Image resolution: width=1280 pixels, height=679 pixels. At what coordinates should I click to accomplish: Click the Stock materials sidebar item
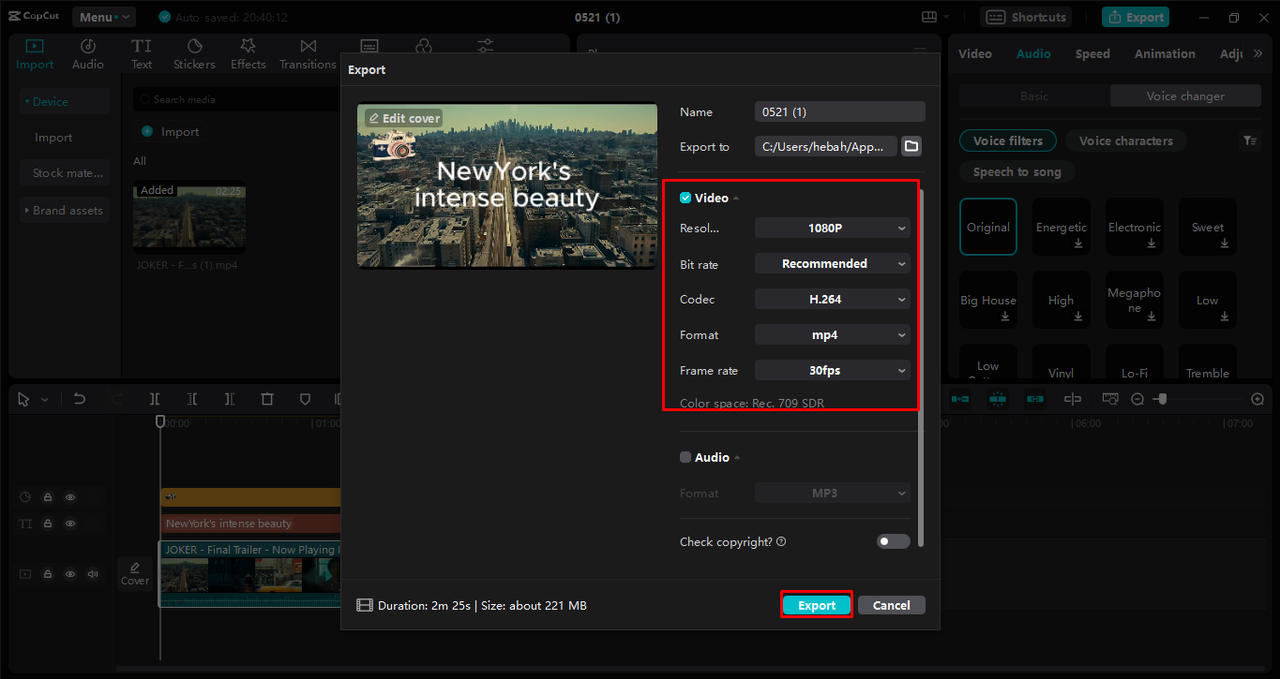tap(65, 173)
